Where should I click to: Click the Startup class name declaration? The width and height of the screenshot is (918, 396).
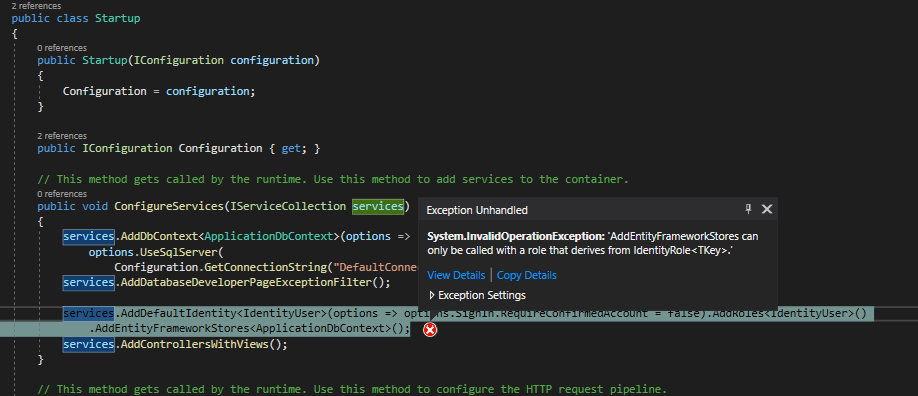tap(118, 18)
